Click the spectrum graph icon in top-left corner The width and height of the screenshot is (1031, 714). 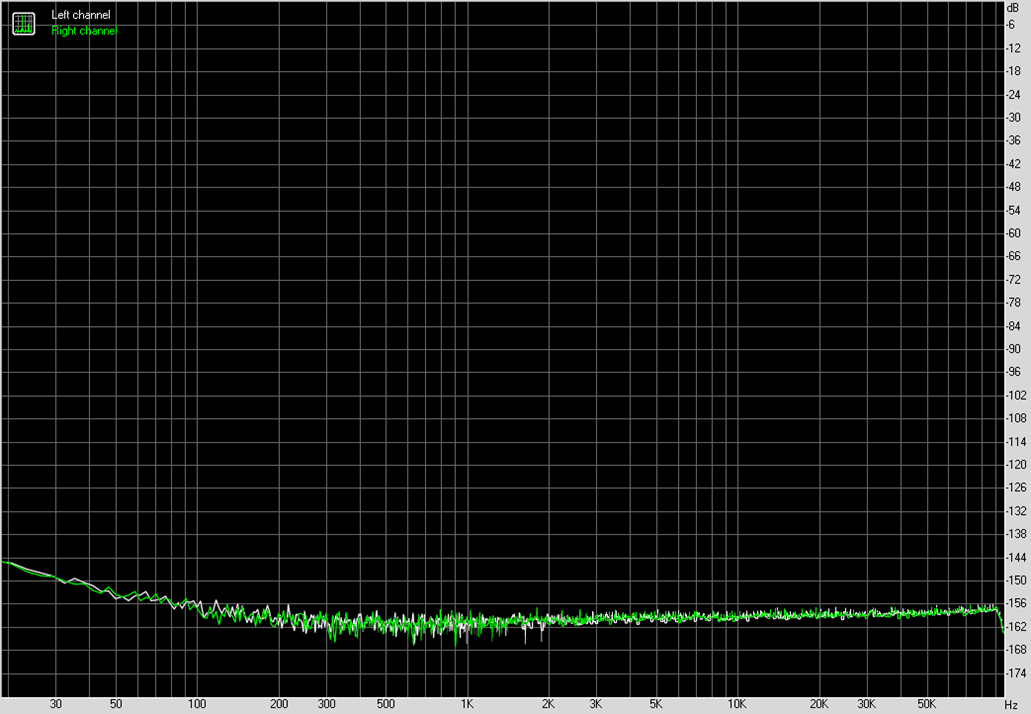[24, 24]
